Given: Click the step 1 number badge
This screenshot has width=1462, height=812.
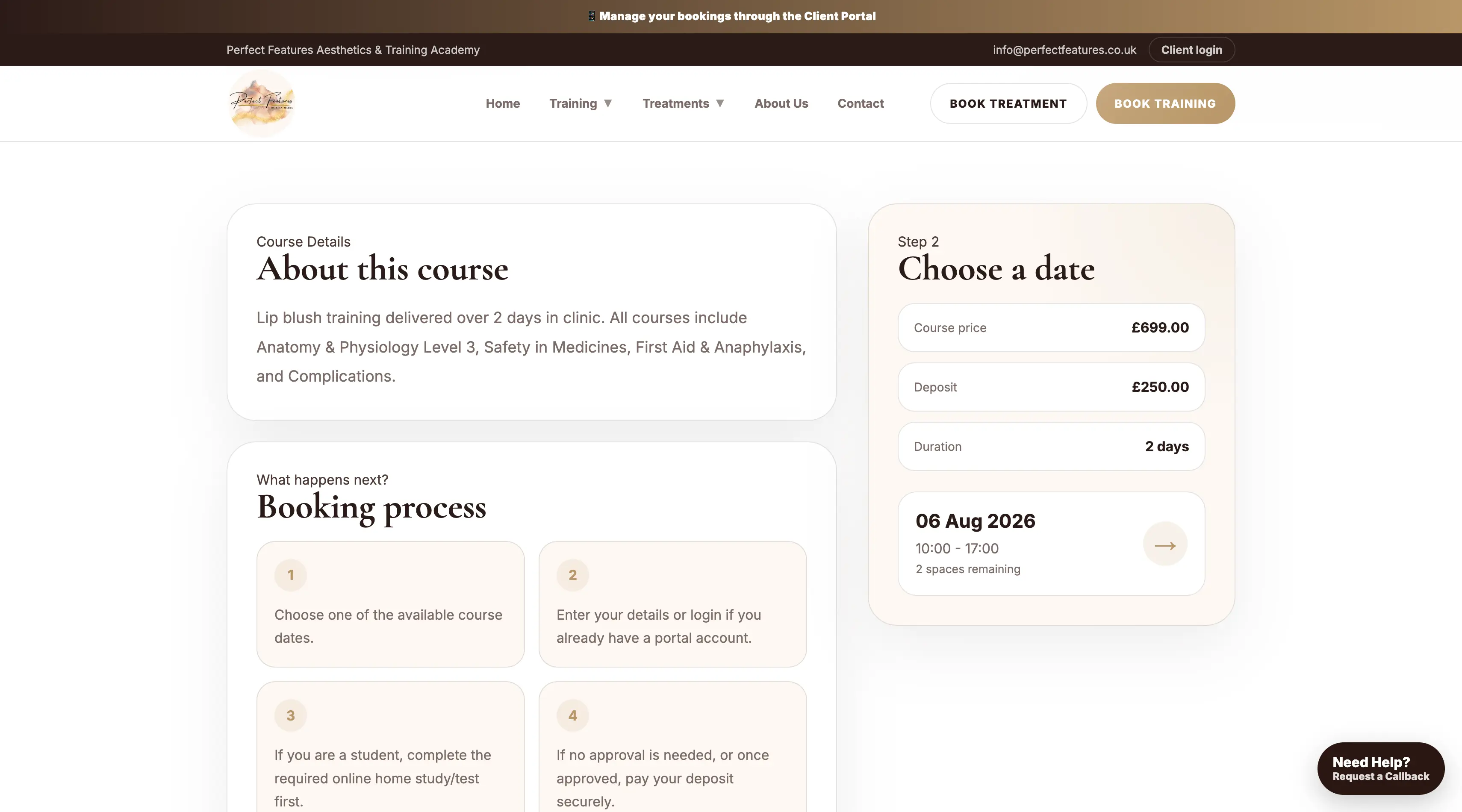Looking at the screenshot, I should click(291, 575).
